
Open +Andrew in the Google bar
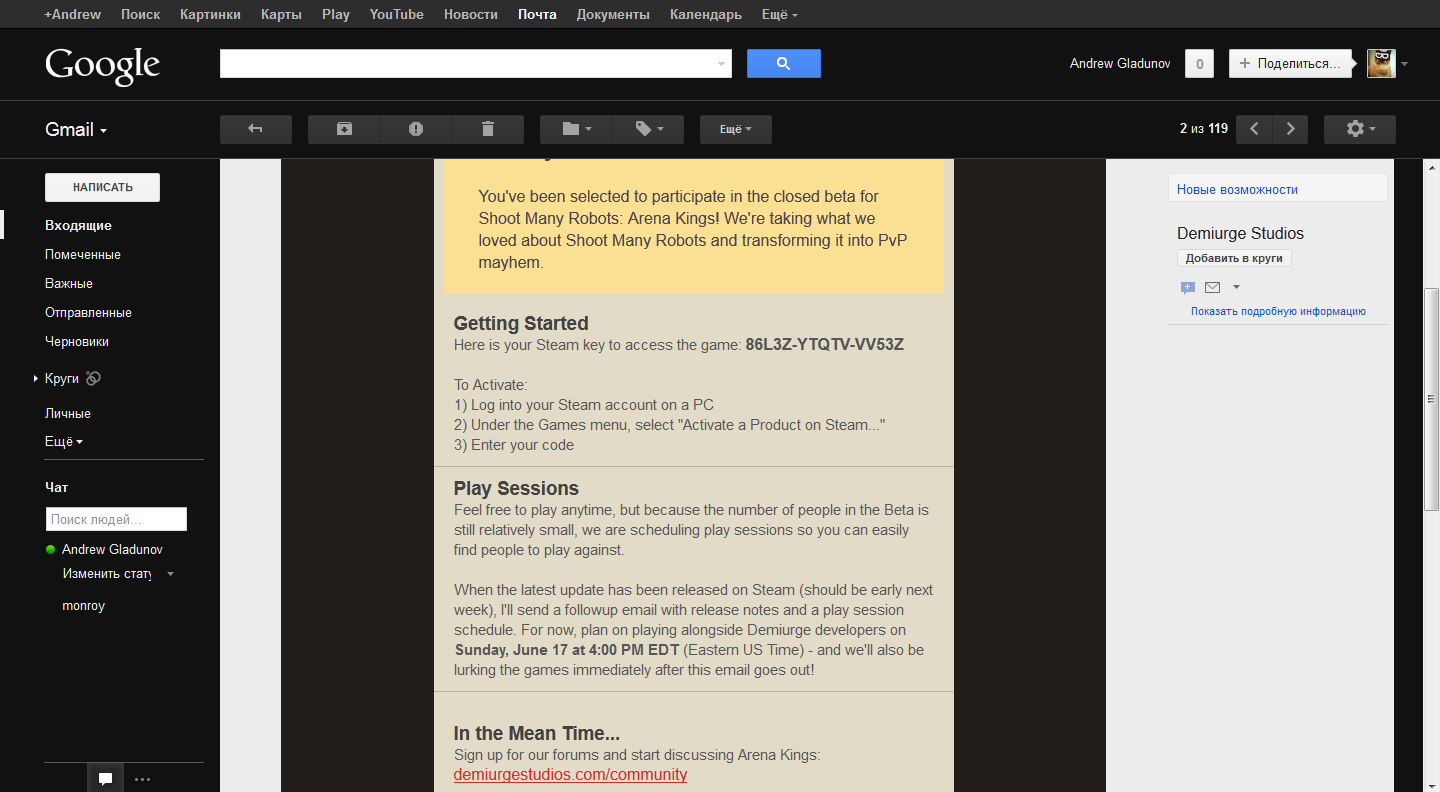[x=72, y=14]
